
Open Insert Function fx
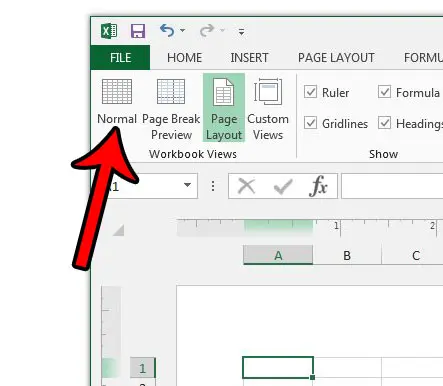(318, 185)
